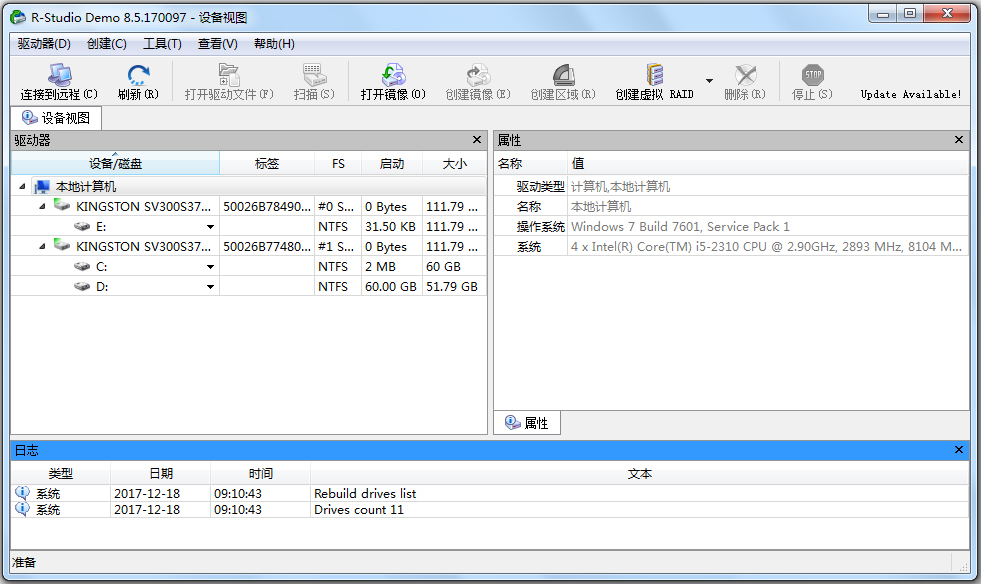
Task: Collapse the first KINGSTON disk node (#0)
Action: (42, 207)
